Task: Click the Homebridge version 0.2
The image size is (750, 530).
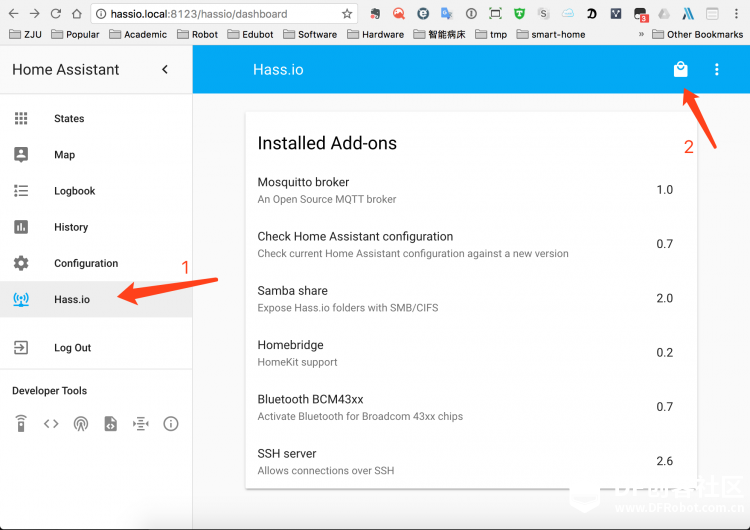Action: pyautogui.click(x=664, y=352)
